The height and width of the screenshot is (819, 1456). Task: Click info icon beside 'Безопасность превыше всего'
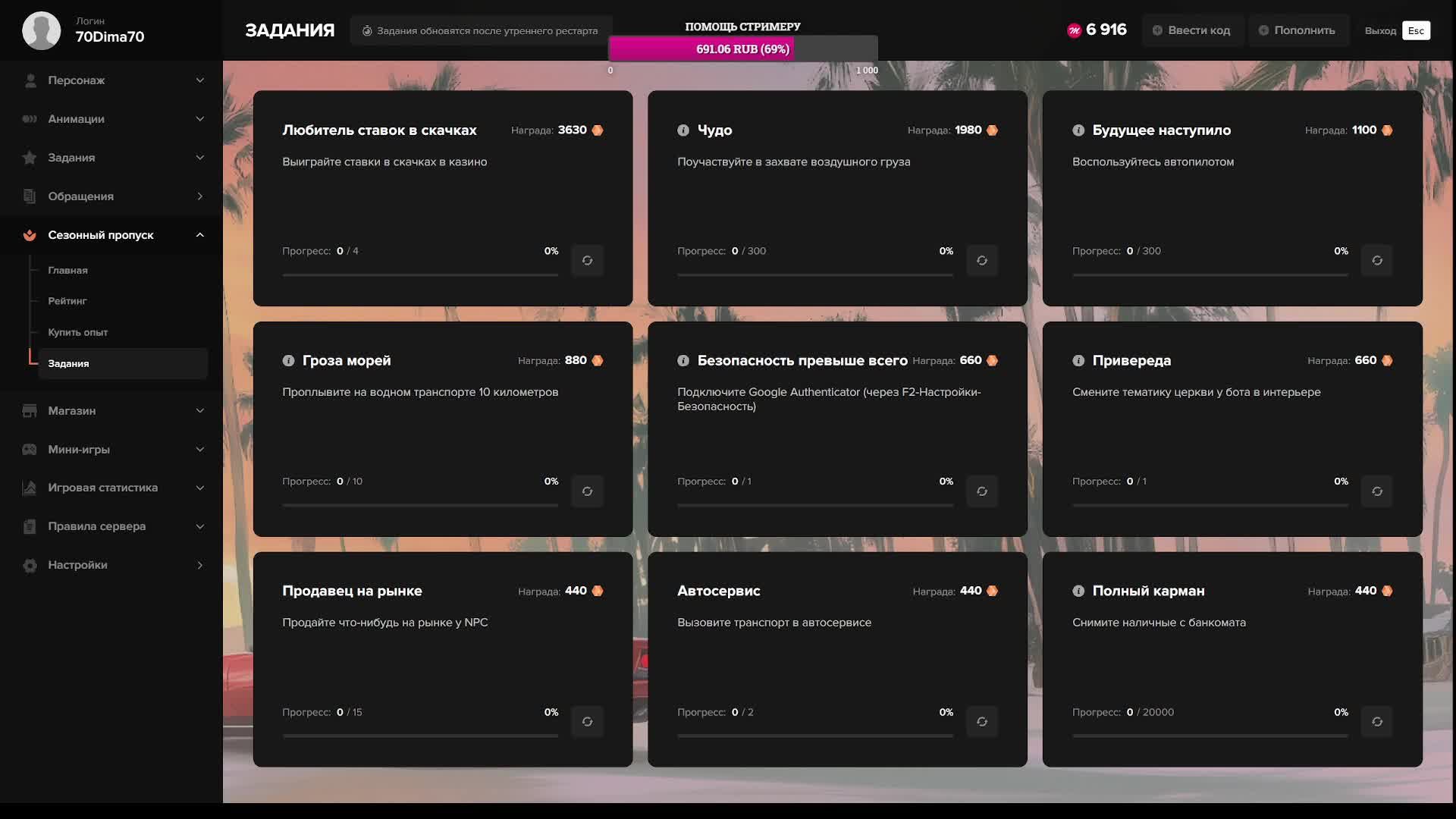coord(683,361)
